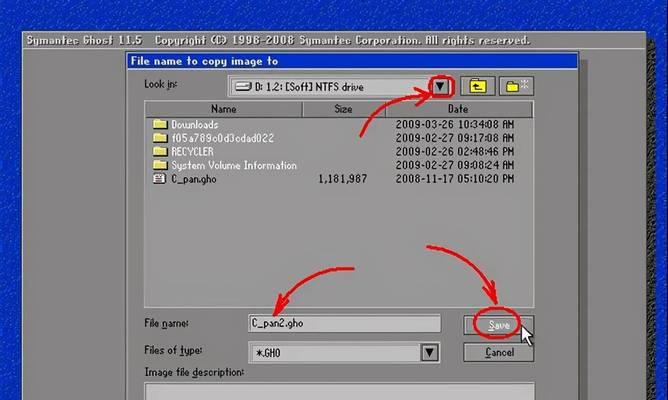Click the date 2009-03-26 10:34:08 AM

(455, 124)
